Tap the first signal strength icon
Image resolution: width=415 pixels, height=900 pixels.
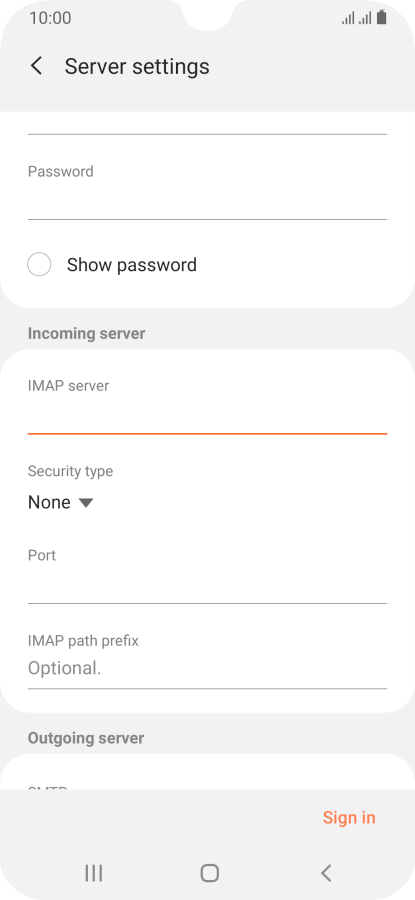point(348,18)
